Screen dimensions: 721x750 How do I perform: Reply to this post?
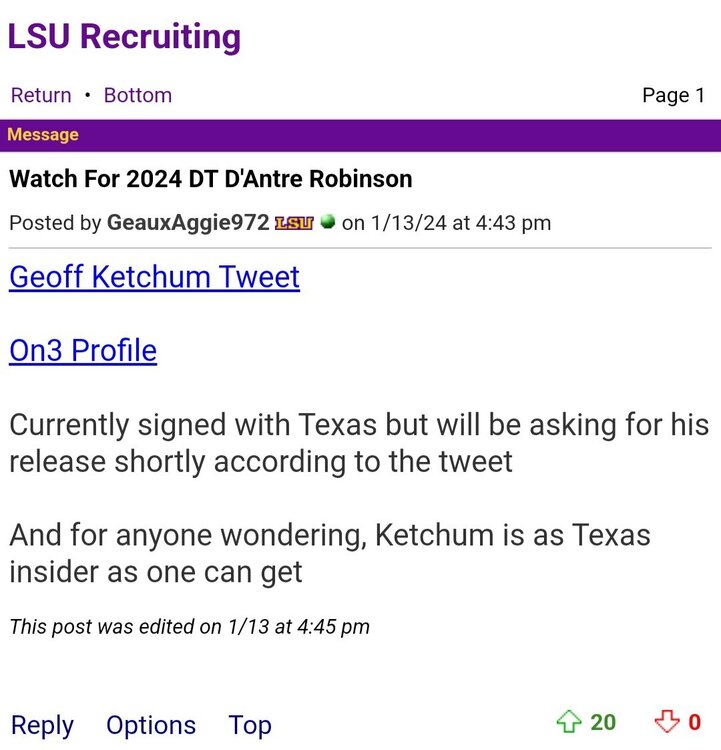tap(42, 725)
